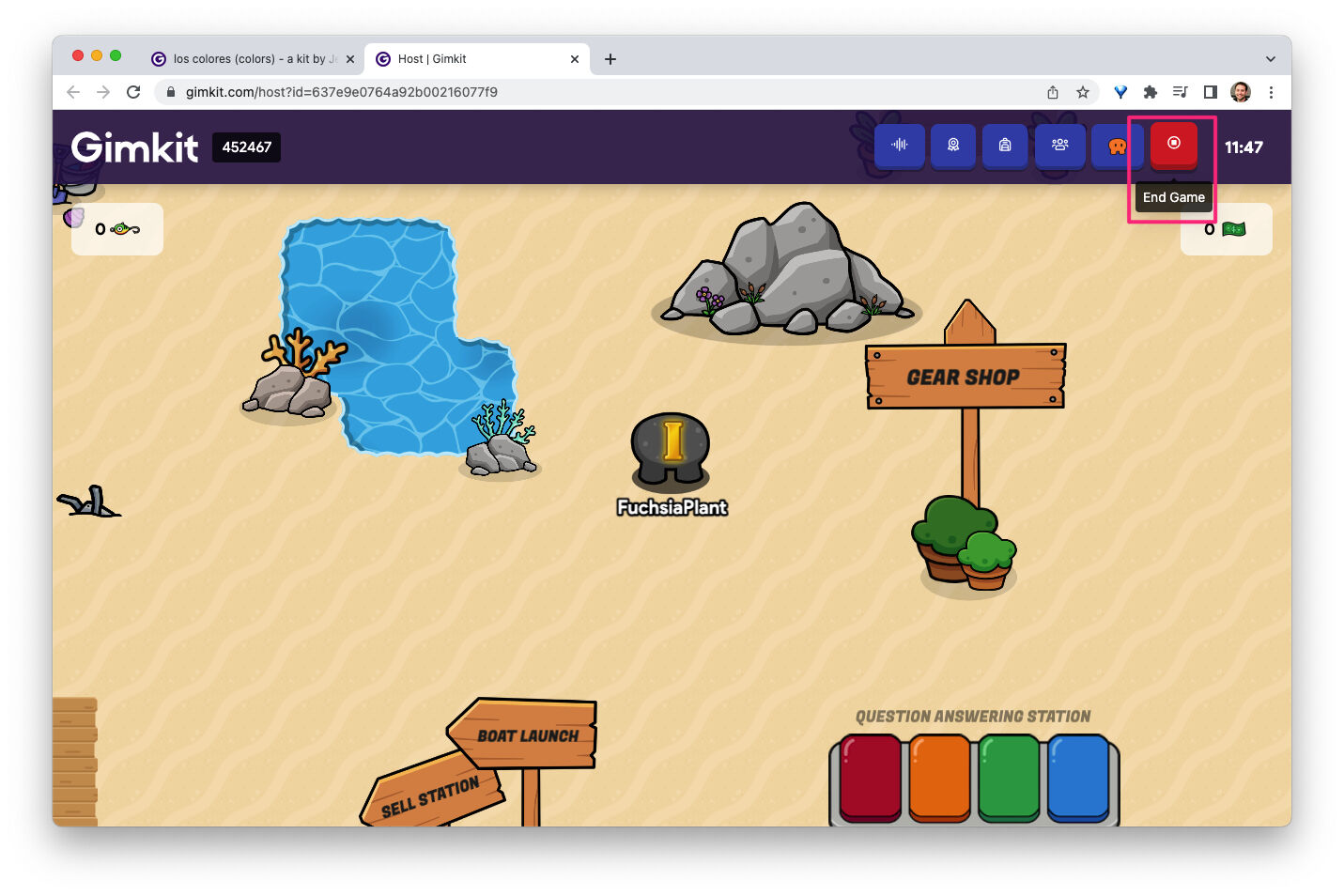The height and width of the screenshot is (896, 1344).
Task: Click the Question Answering Station label
Action: click(x=973, y=717)
